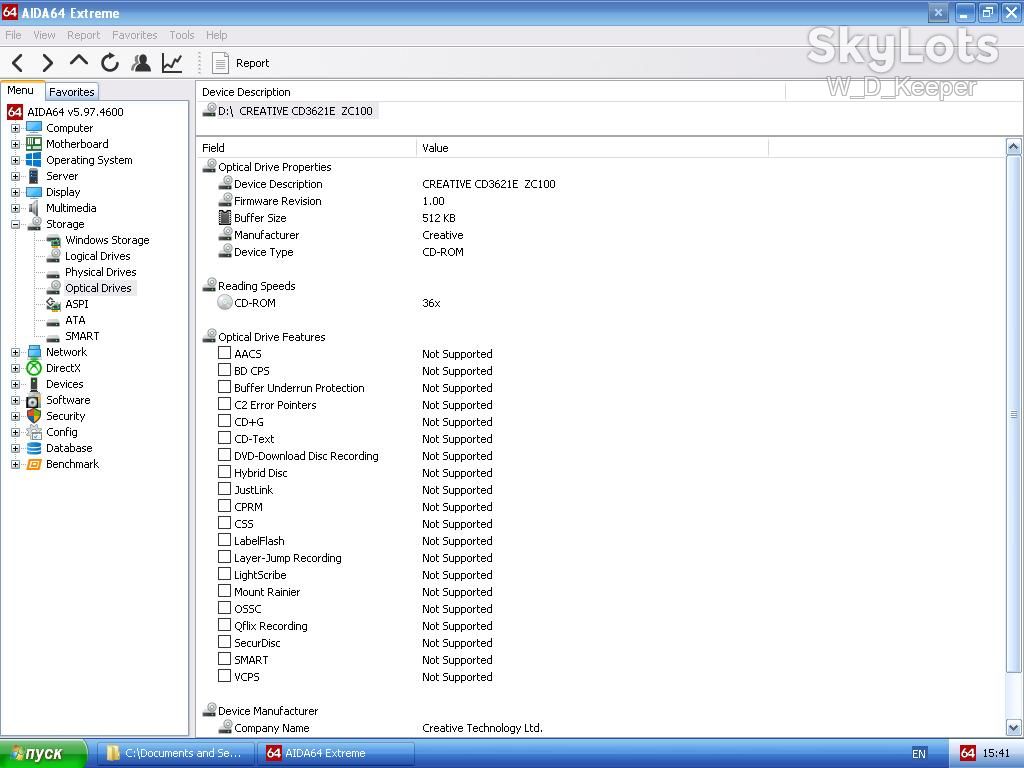
Task: Click the scroll down arrow of details list
Action: point(1014,727)
